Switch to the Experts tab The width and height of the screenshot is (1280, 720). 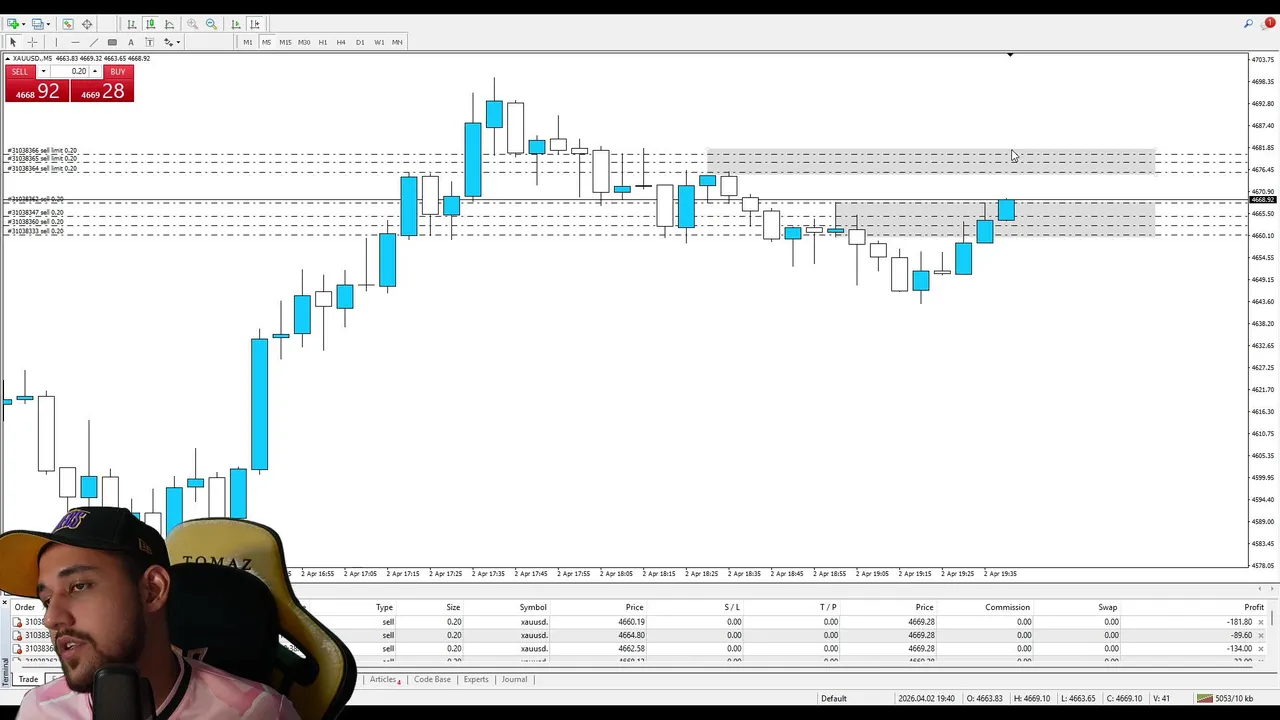tap(476, 679)
